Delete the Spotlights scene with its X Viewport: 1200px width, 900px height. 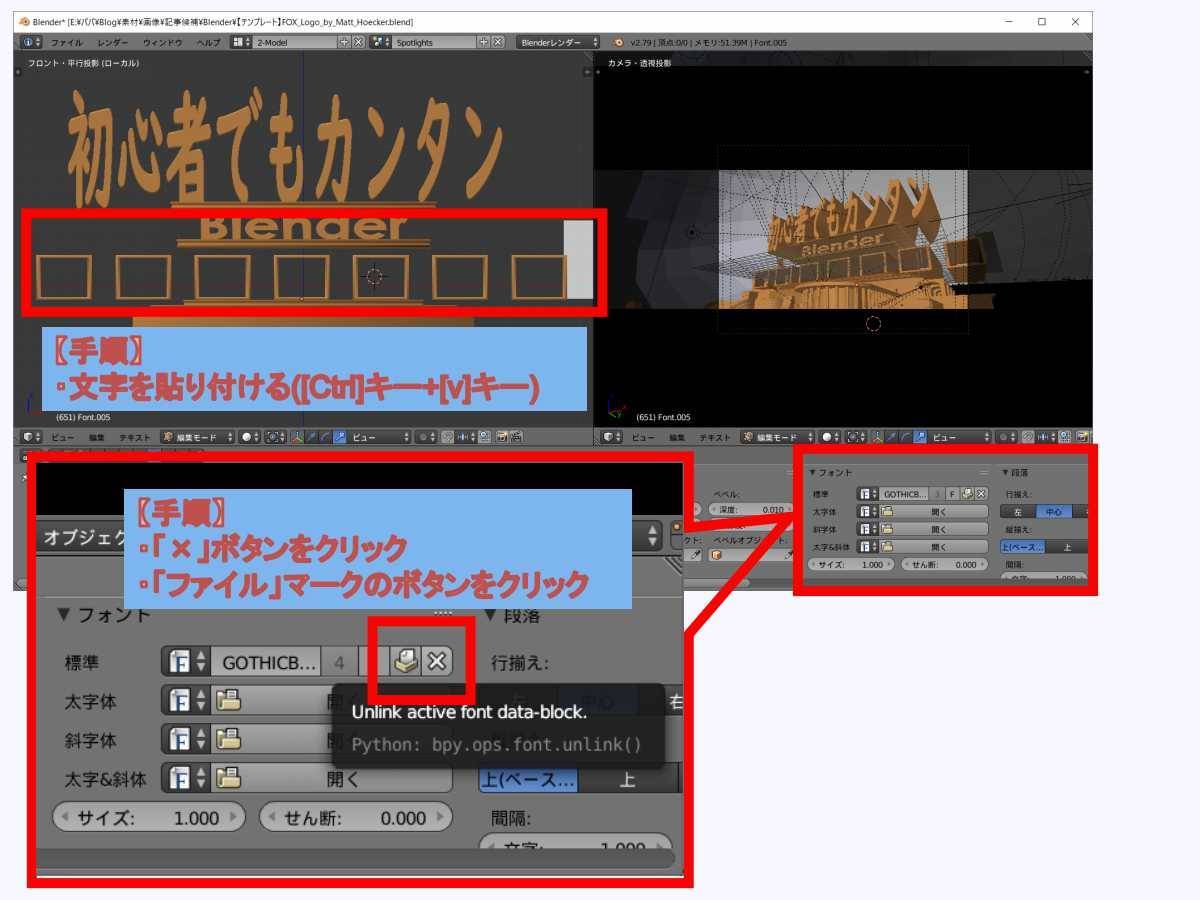(x=498, y=42)
